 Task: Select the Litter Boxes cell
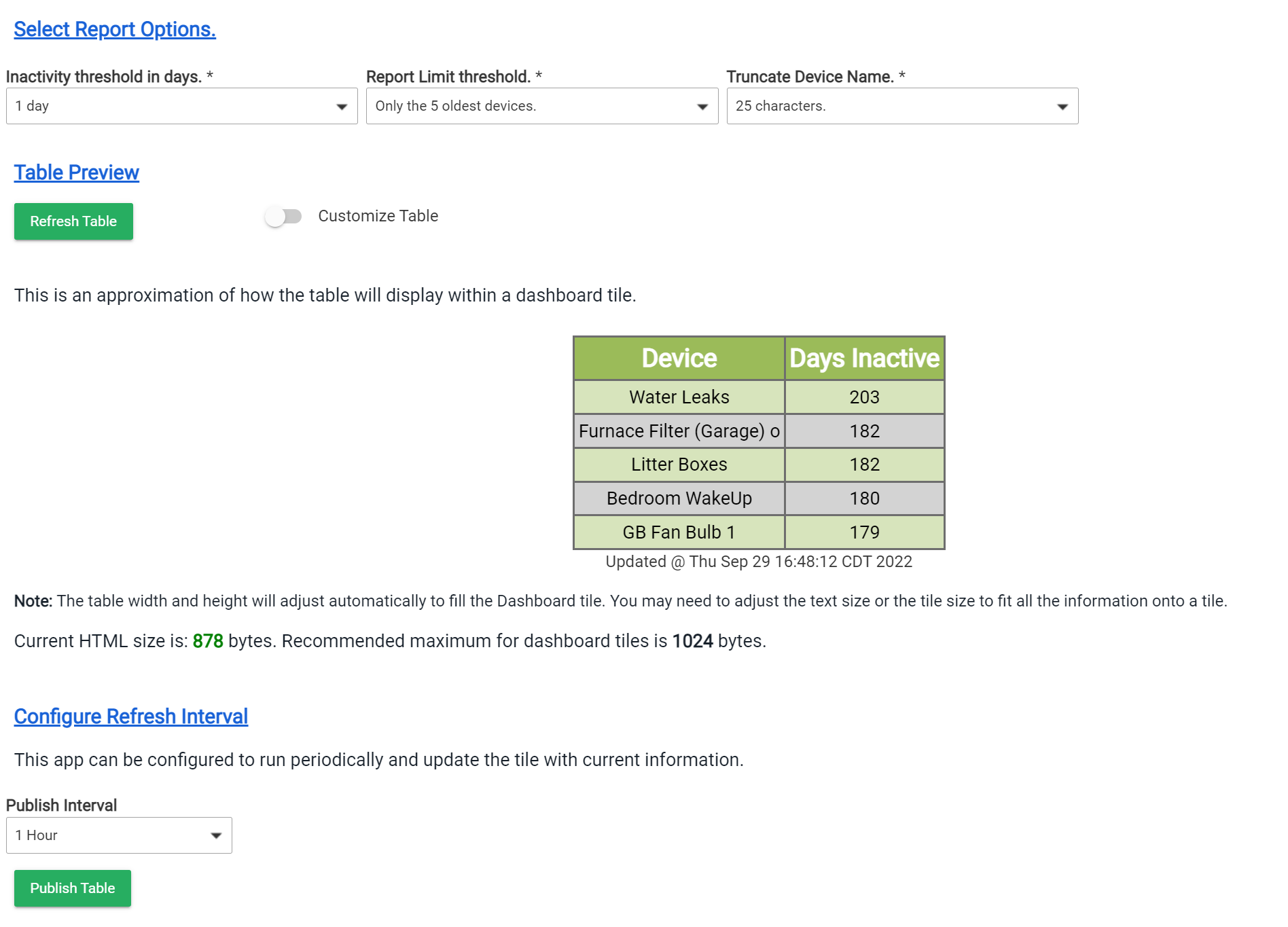[x=679, y=465]
